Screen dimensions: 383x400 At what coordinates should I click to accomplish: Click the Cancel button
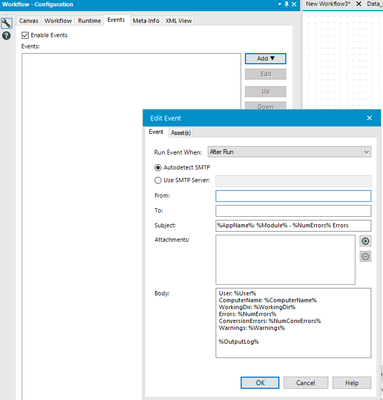306,383
